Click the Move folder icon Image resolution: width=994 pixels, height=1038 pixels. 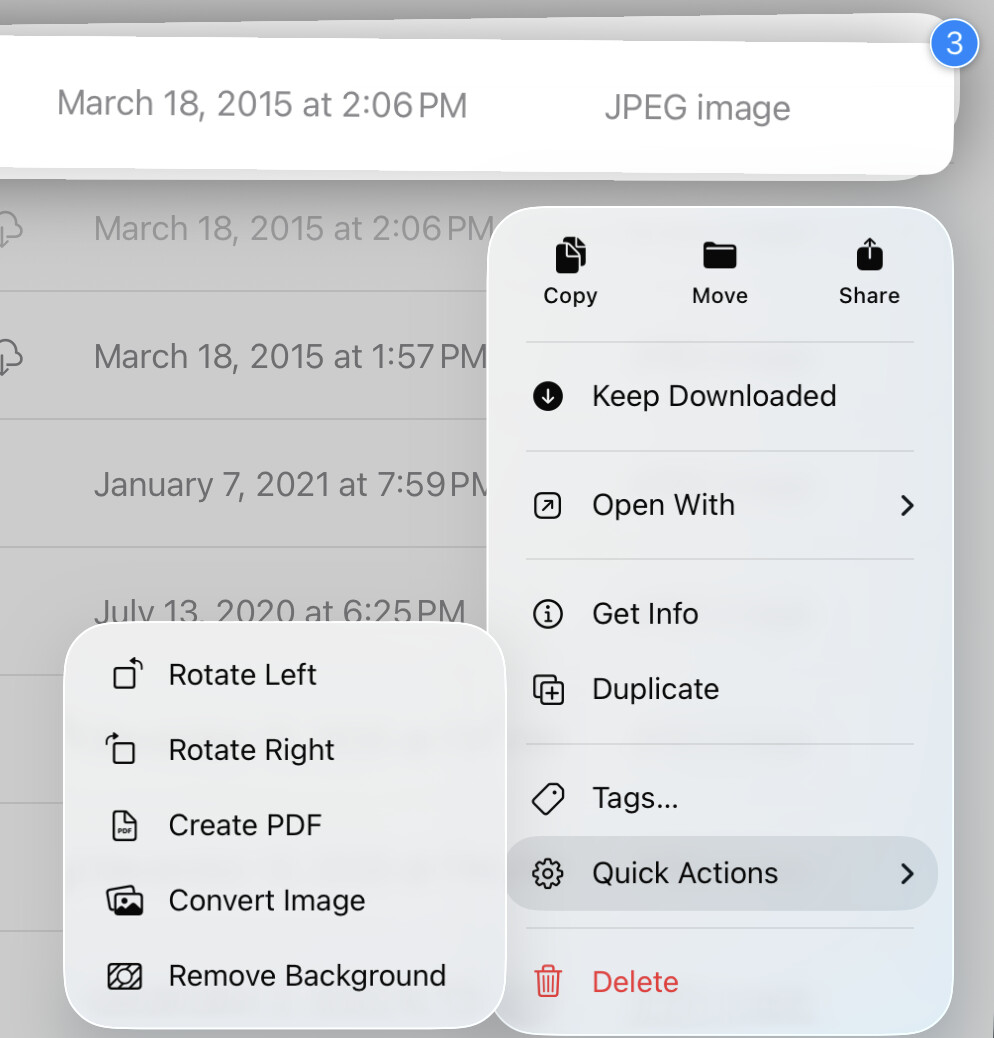(x=719, y=256)
